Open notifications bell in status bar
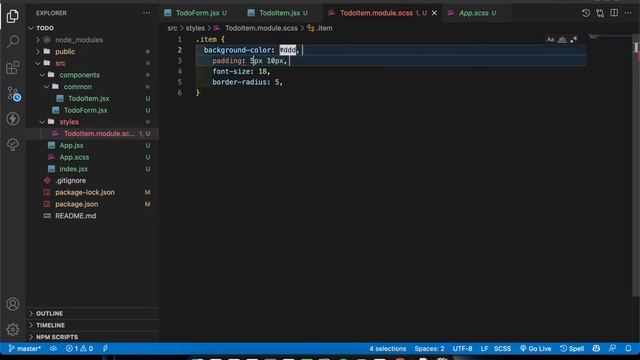The height and width of the screenshot is (360, 640). pyautogui.click(x=628, y=349)
